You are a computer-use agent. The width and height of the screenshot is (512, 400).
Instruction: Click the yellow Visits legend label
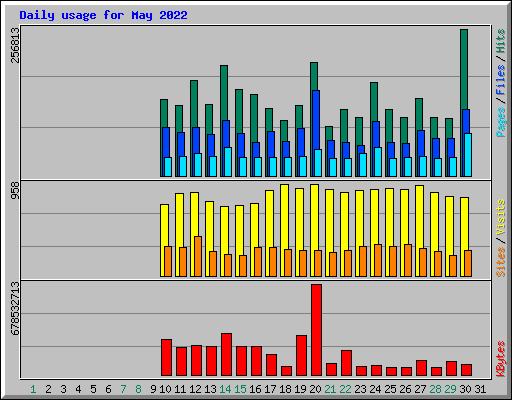[x=501, y=218]
